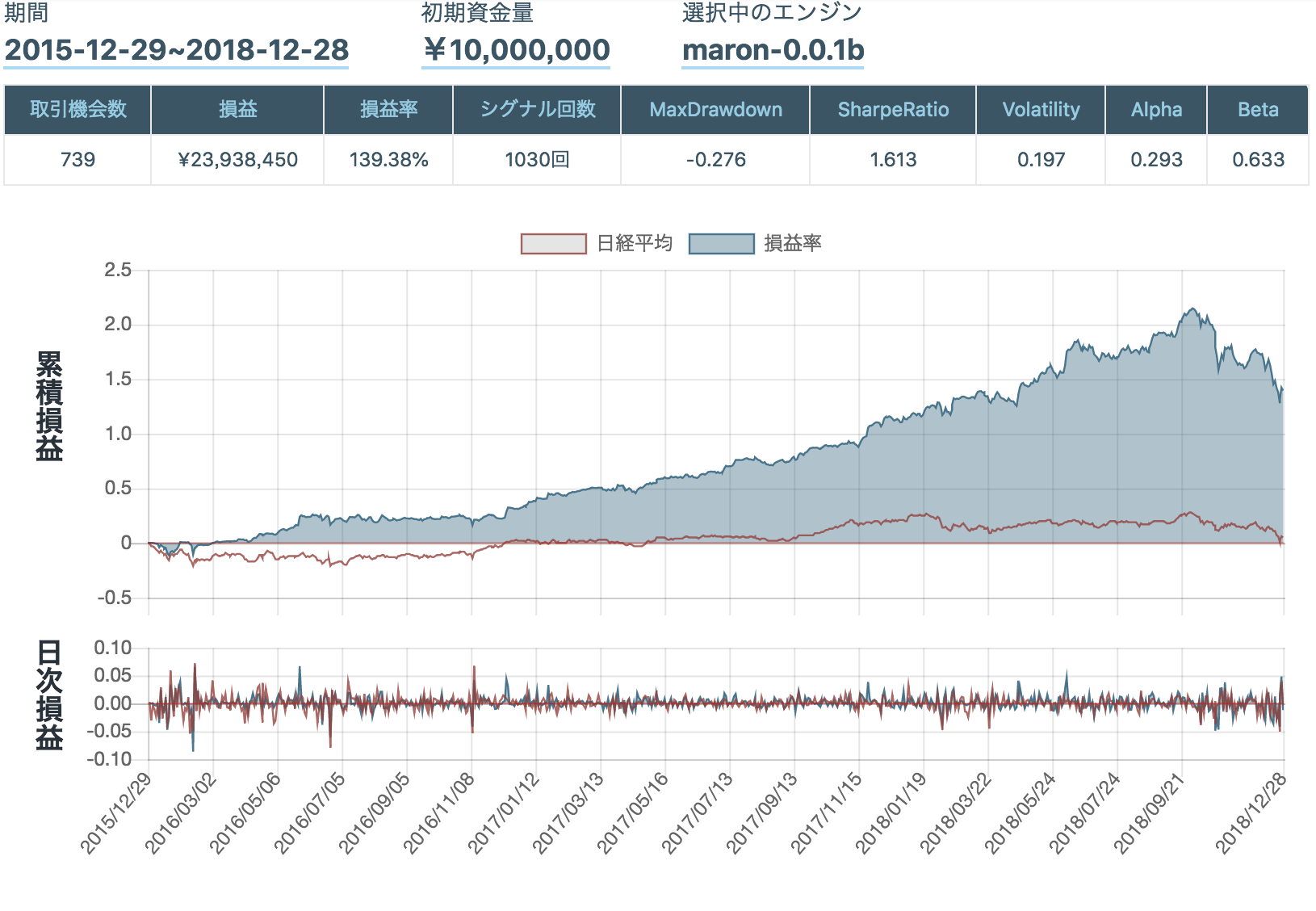The width and height of the screenshot is (1316, 911).
Task: Click the MaxDrawdown column header
Action: tap(715, 110)
